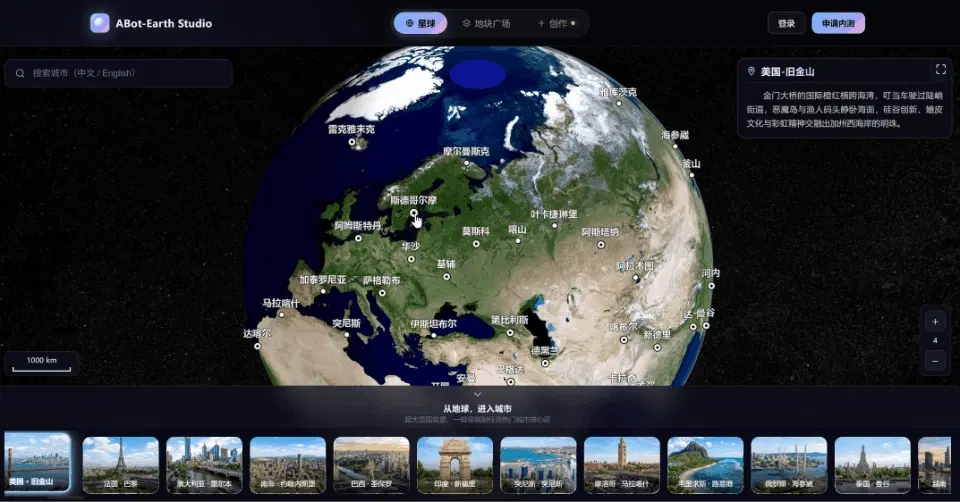960x502 pixels.
Task: Click the 雅库茨克 marker on the globe
Action: [x=618, y=103]
